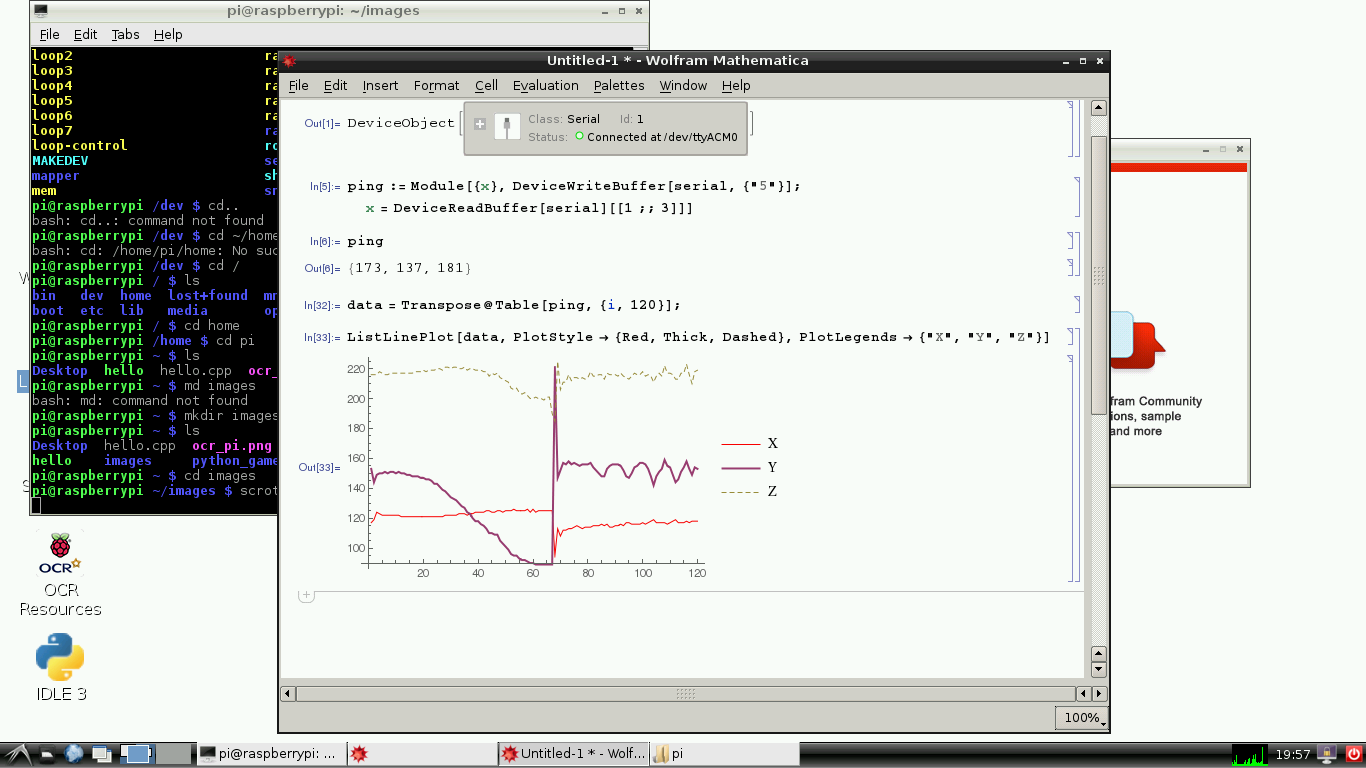Viewport: 1366px width, 768px height.
Task: Click the red power logout icon
Action: 1354,754
